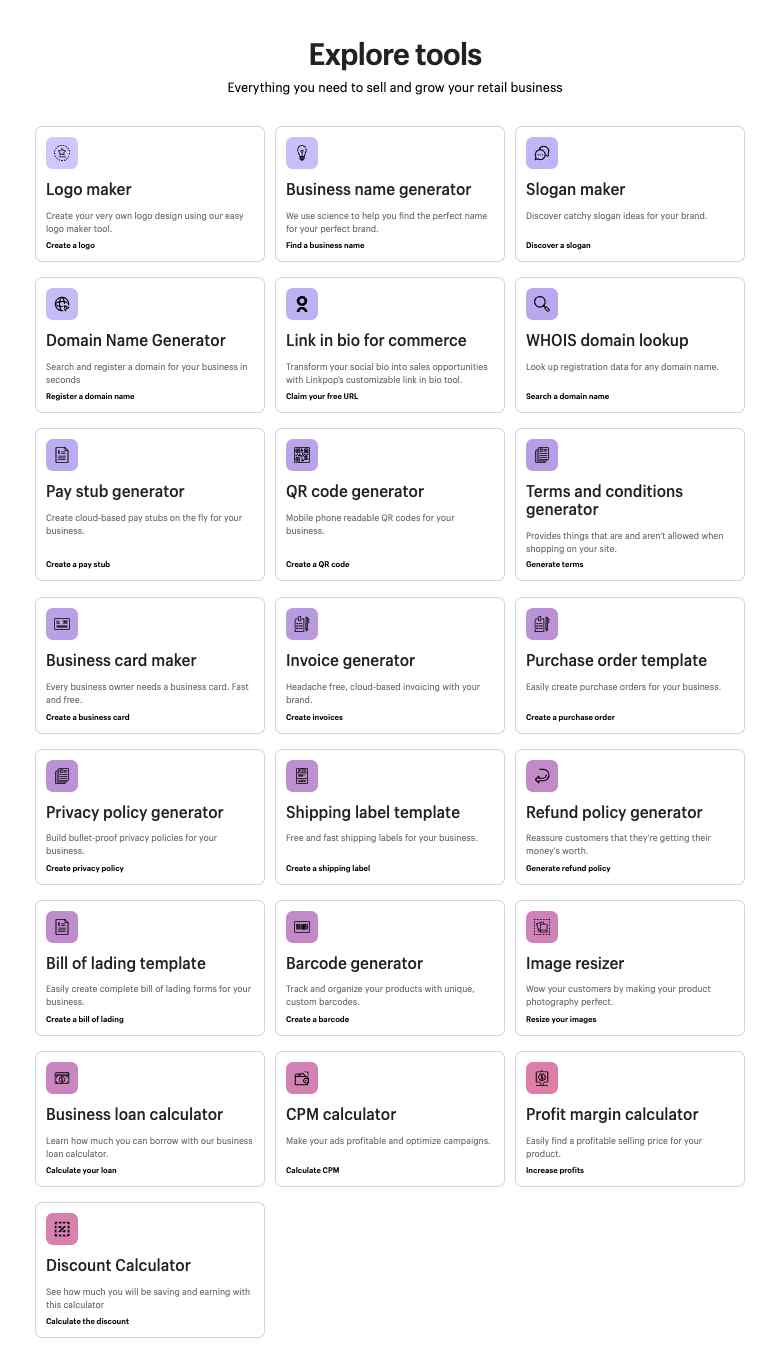
Task: Open the Invoice generator heading
Action: click(350, 660)
